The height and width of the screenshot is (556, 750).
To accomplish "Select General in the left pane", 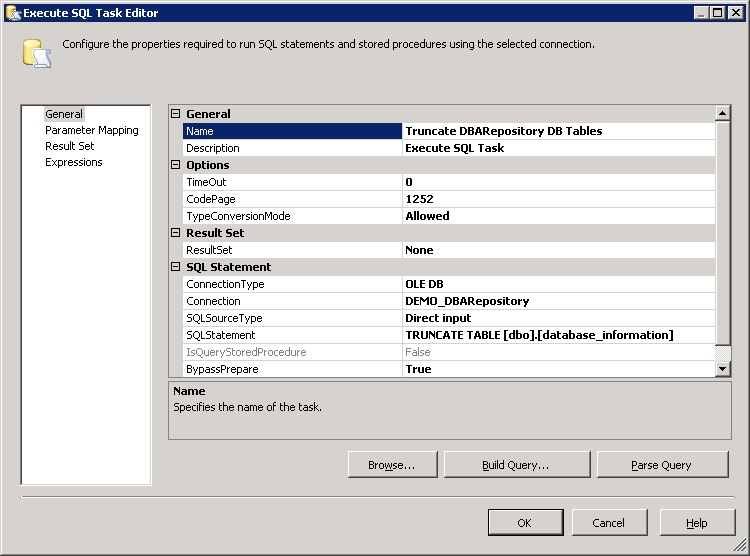I will click(x=64, y=114).
